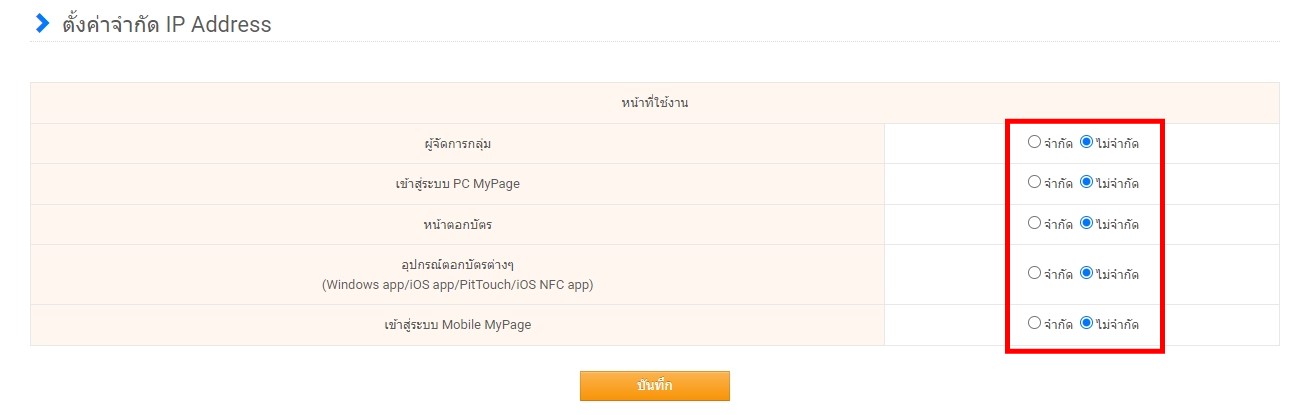Click the หน้าตอกบัตร row label
Screen dimensions: 1313x415
[457, 224]
